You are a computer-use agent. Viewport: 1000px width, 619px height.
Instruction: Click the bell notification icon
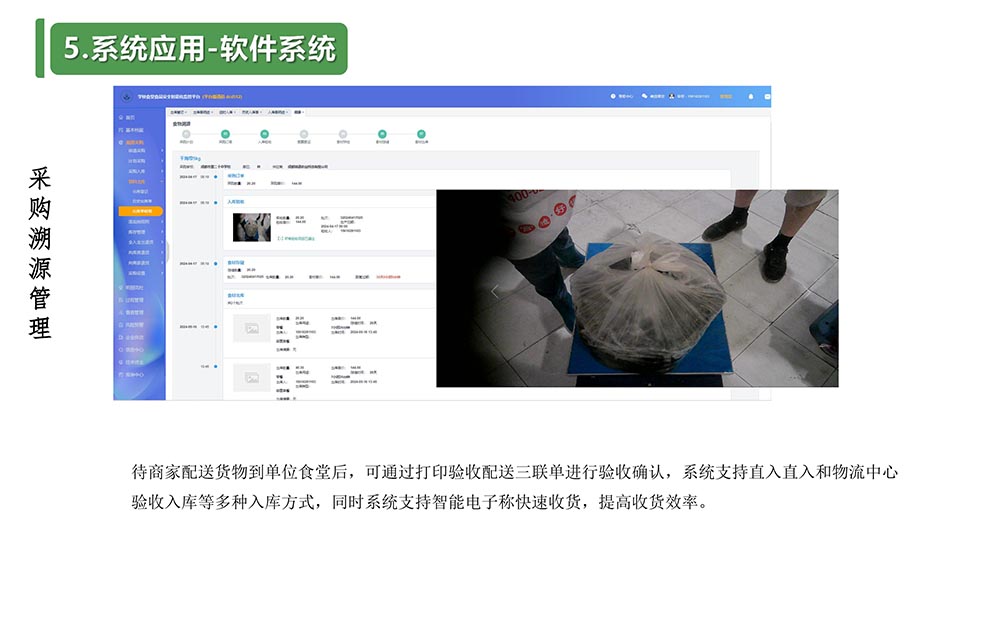click(750, 96)
